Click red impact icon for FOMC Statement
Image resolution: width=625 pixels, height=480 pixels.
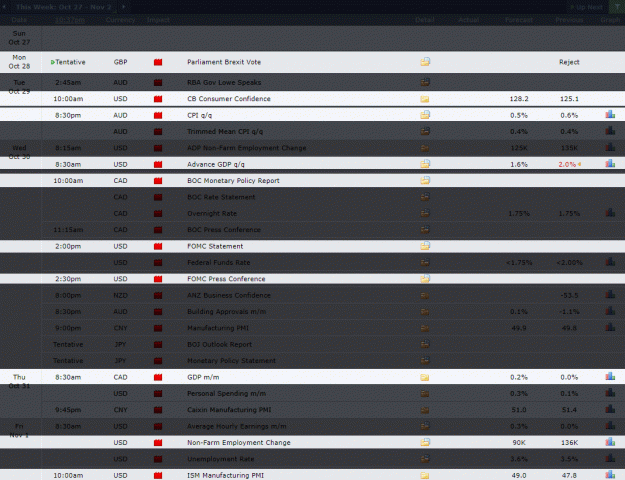[158, 246]
